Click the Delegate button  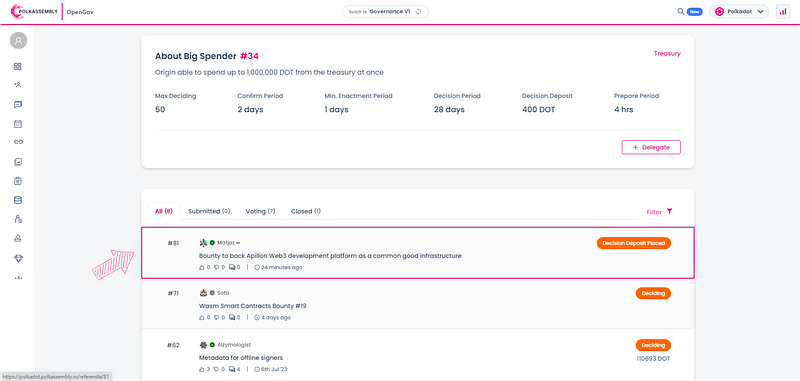pos(651,147)
